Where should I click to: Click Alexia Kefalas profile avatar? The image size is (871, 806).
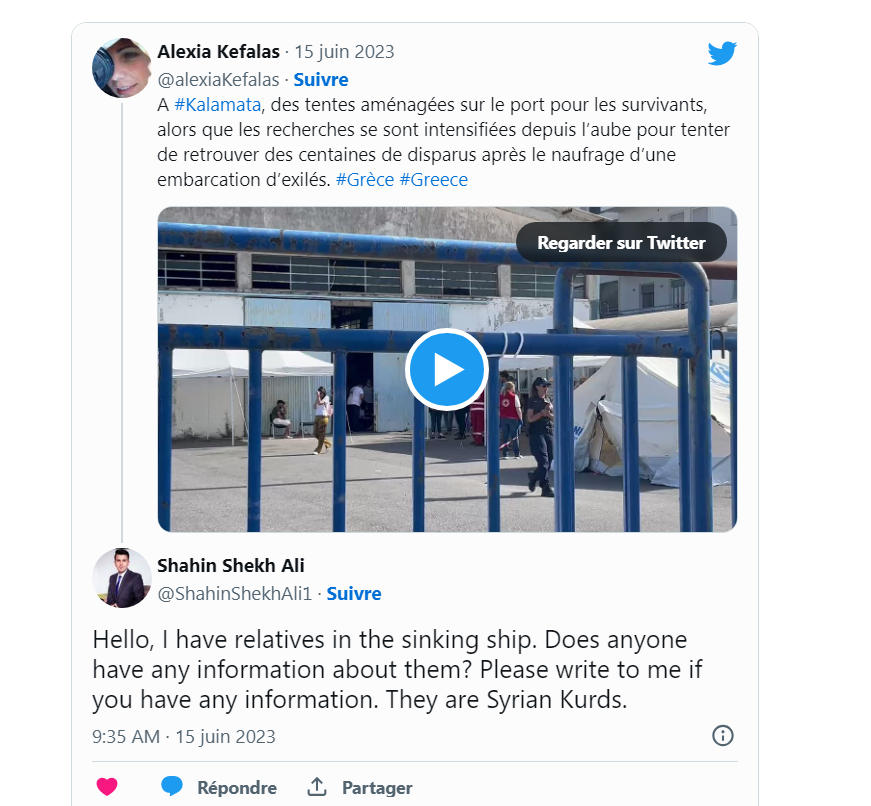click(x=122, y=68)
